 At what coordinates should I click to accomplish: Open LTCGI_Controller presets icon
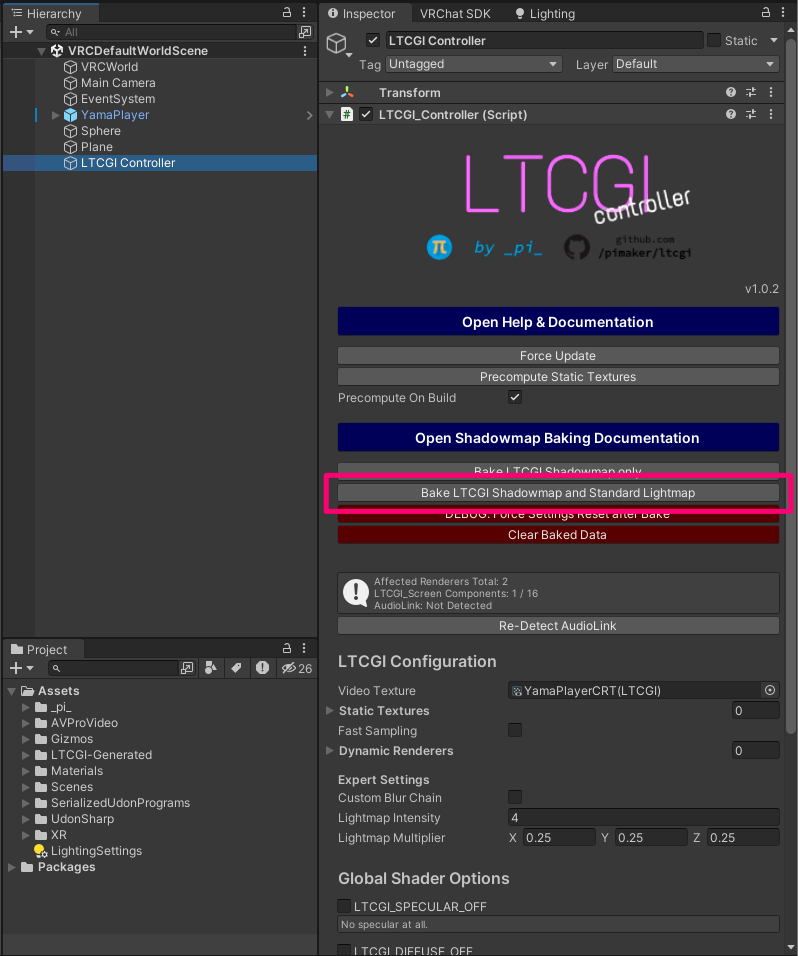tap(751, 114)
